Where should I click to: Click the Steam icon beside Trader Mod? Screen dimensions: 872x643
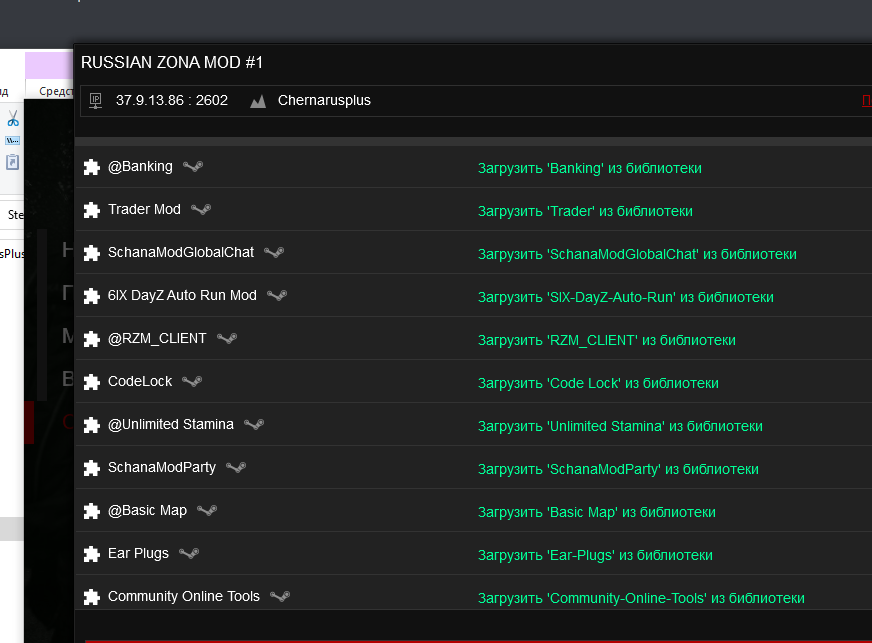coord(201,209)
